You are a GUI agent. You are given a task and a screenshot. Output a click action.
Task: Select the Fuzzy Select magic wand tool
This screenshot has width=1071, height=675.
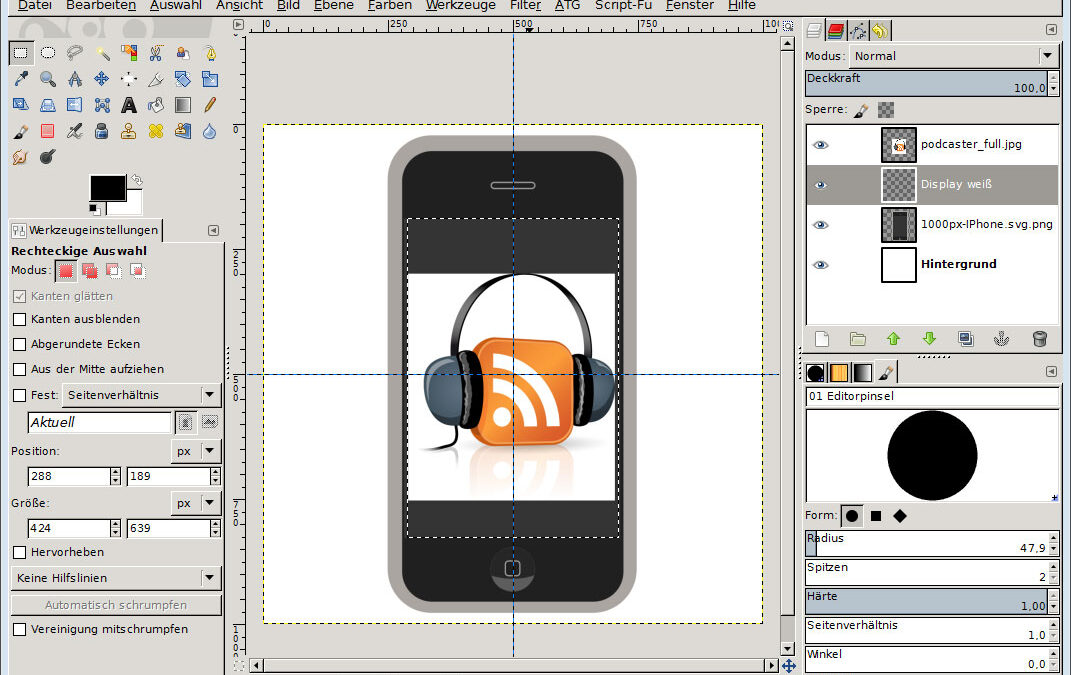102,53
